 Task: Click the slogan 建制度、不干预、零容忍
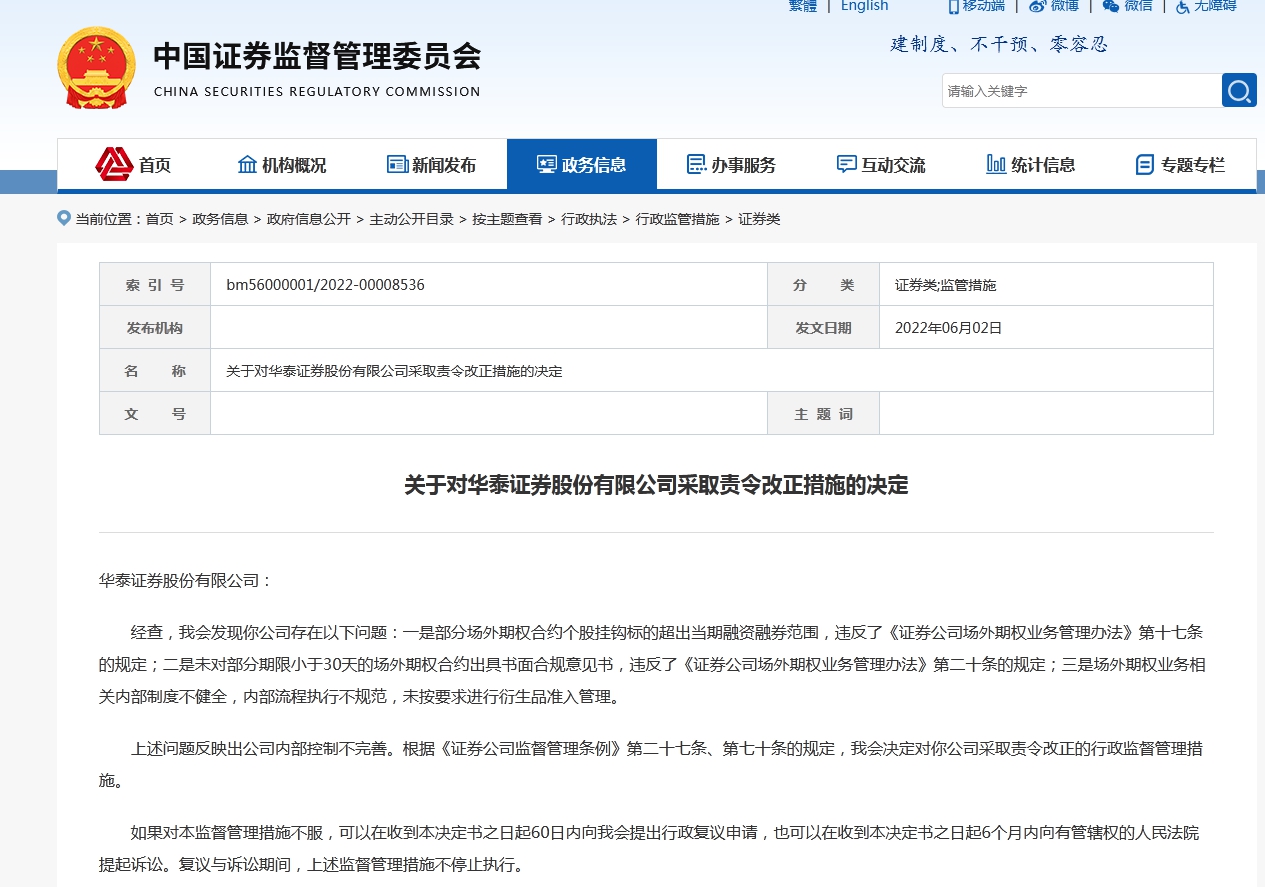[1000, 44]
